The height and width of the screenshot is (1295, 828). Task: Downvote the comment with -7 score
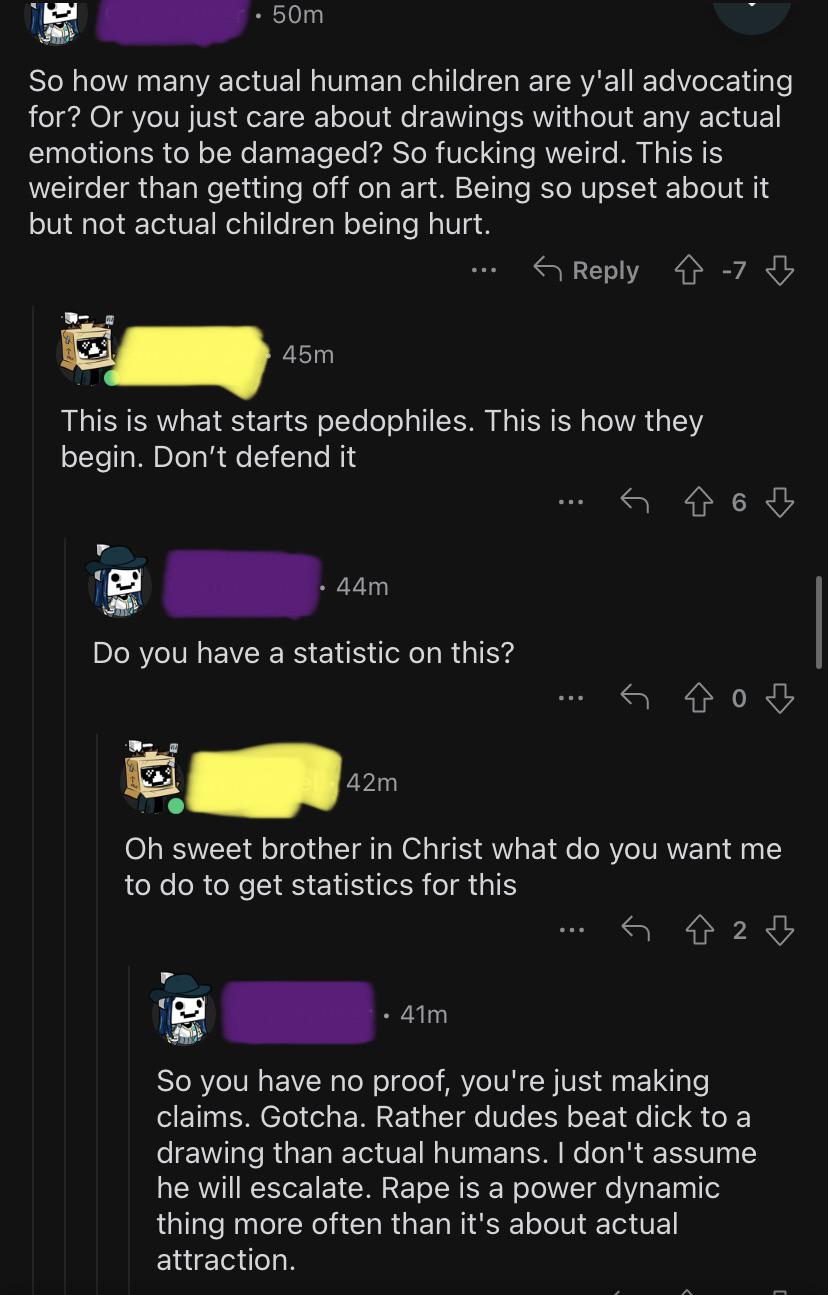coord(780,270)
